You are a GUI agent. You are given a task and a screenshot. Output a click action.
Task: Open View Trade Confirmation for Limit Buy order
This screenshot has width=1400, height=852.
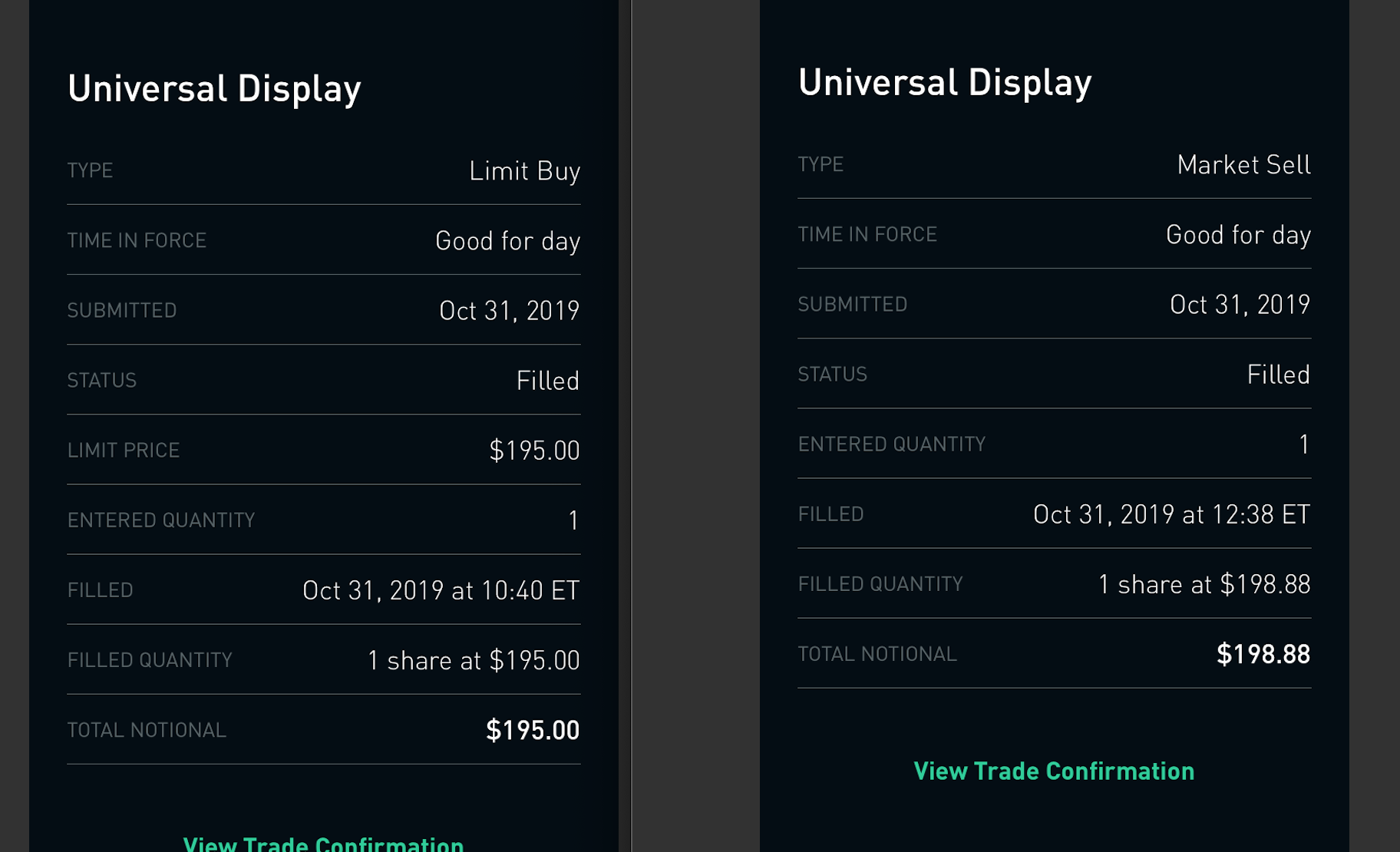(x=323, y=843)
